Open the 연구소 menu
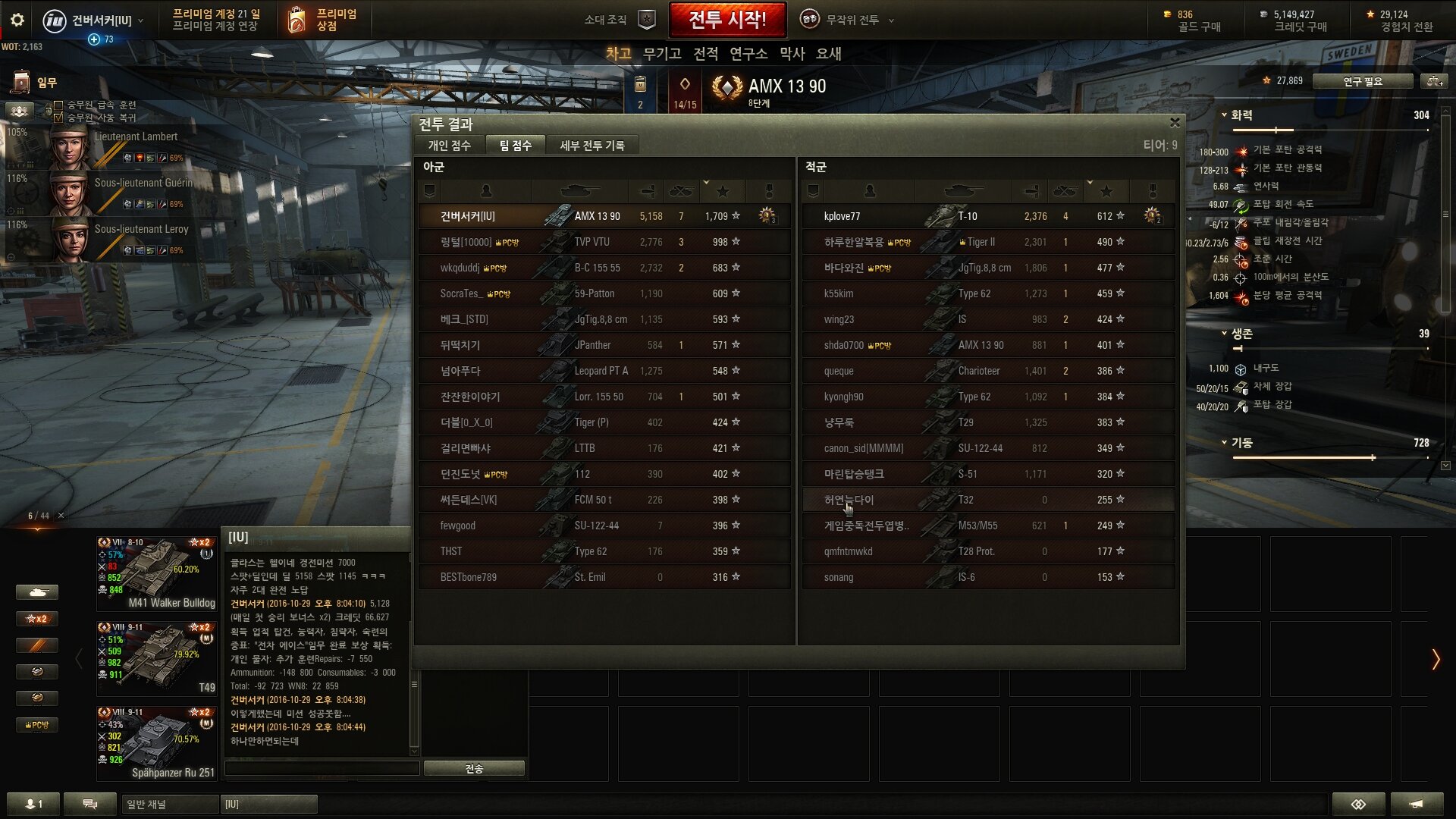 pyautogui.click(x=748, y=54)
